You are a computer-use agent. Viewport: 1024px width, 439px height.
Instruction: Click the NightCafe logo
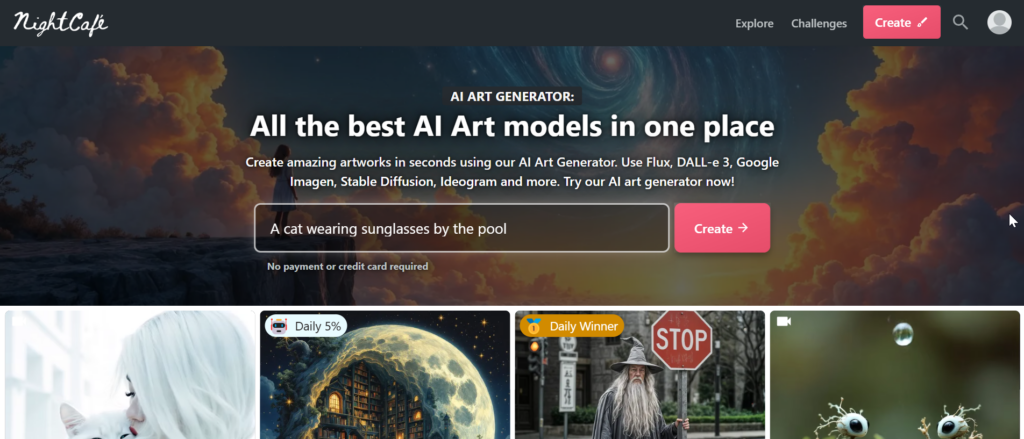tap(61, 23)
